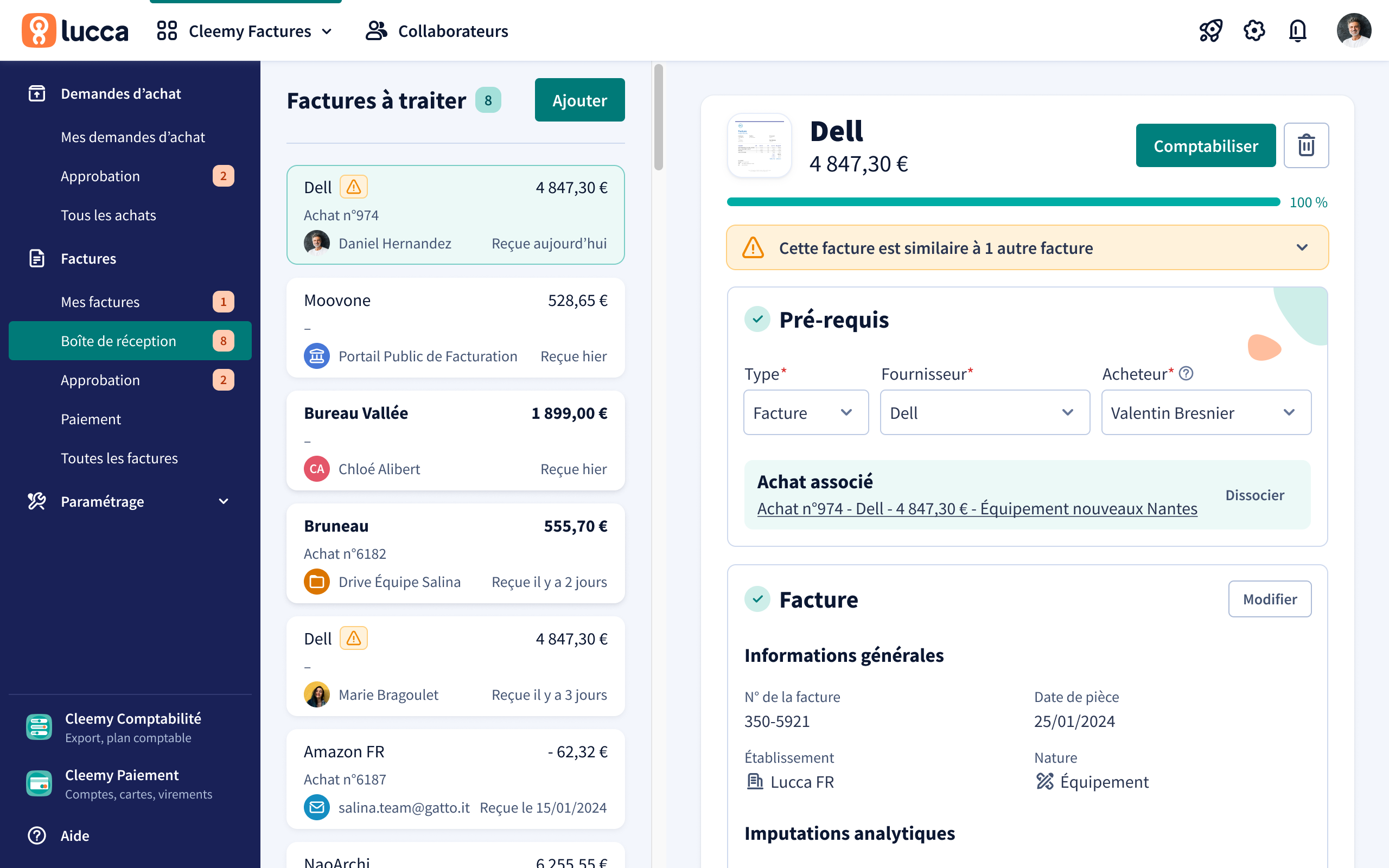Viewport: 1389px width, 868px height.
Task: Open notifications bell icon
Action: (x=1297, y=31)
